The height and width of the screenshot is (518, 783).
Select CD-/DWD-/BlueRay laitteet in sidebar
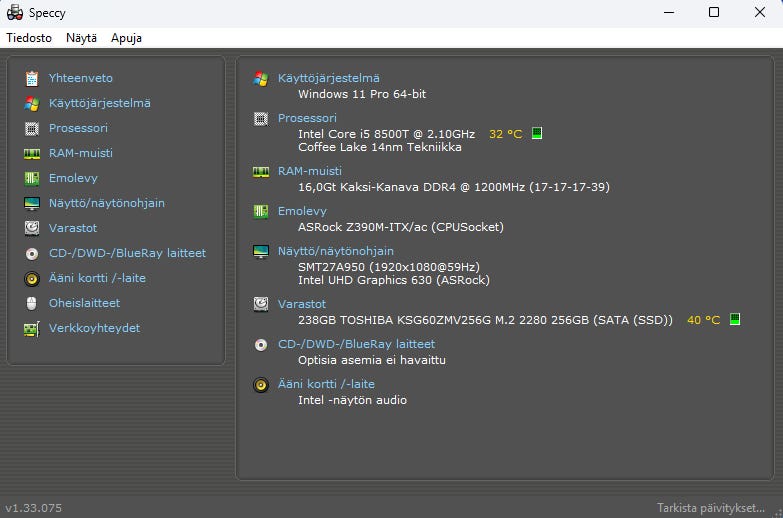point(127,253)
